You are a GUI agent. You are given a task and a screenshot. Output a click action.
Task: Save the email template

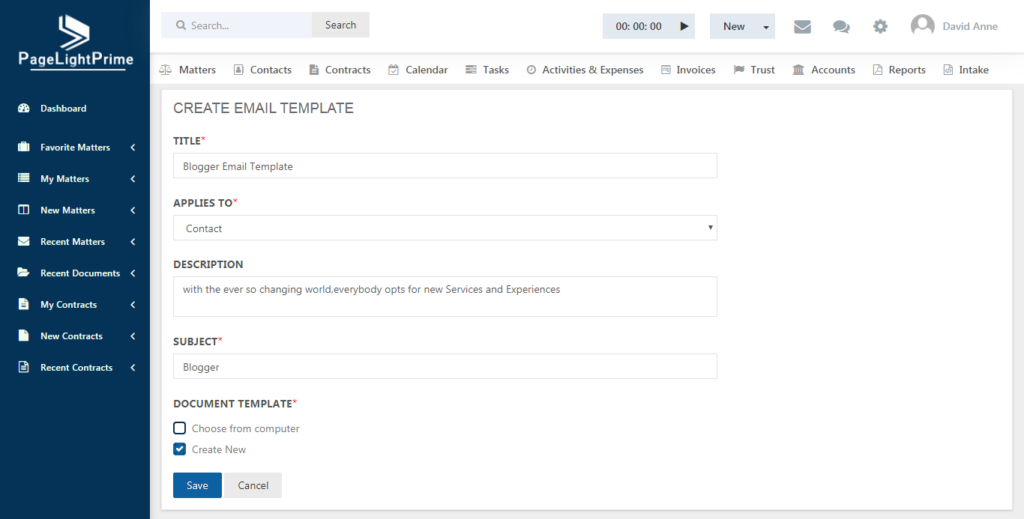[197, 485]
